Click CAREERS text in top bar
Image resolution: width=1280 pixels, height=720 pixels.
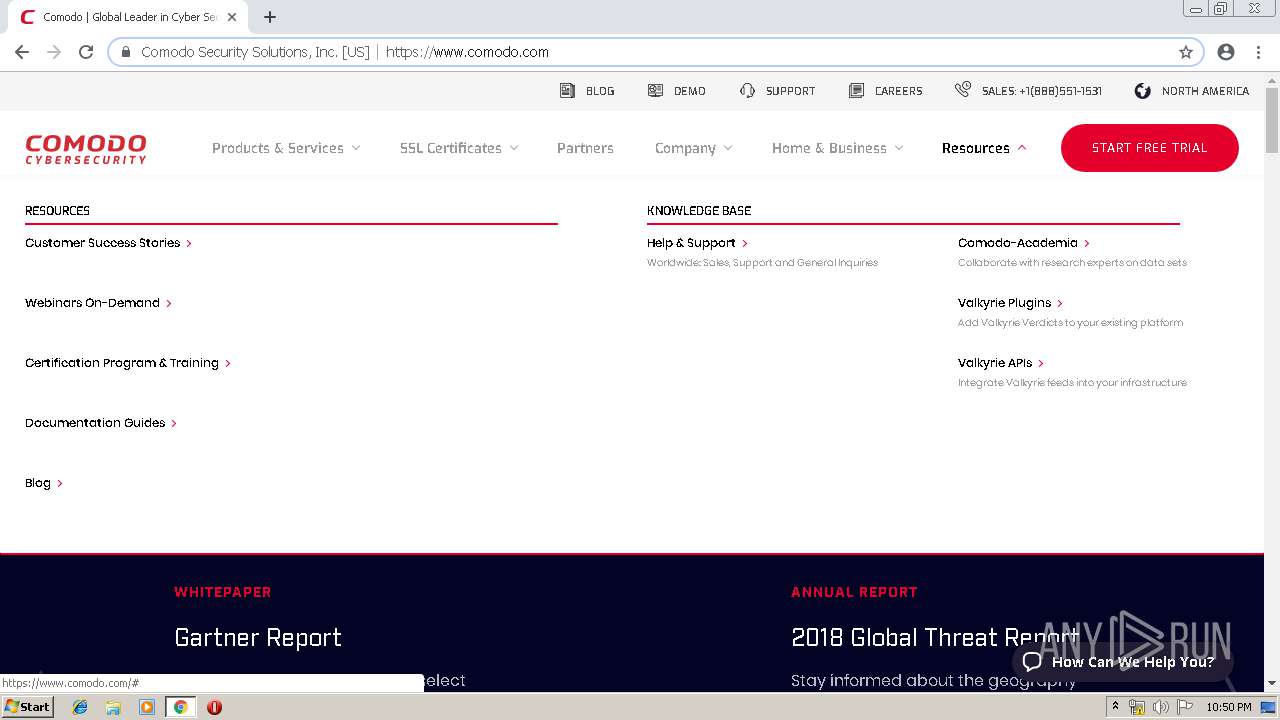[899, 91]
